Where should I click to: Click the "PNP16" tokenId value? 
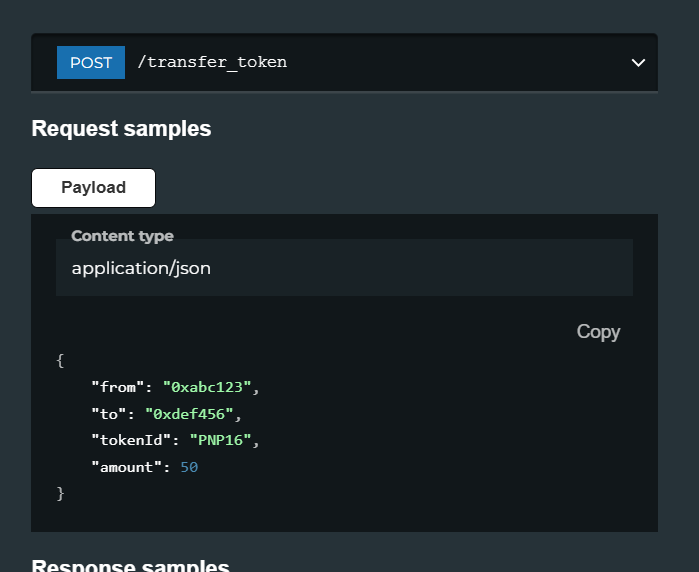coord(220,440)
